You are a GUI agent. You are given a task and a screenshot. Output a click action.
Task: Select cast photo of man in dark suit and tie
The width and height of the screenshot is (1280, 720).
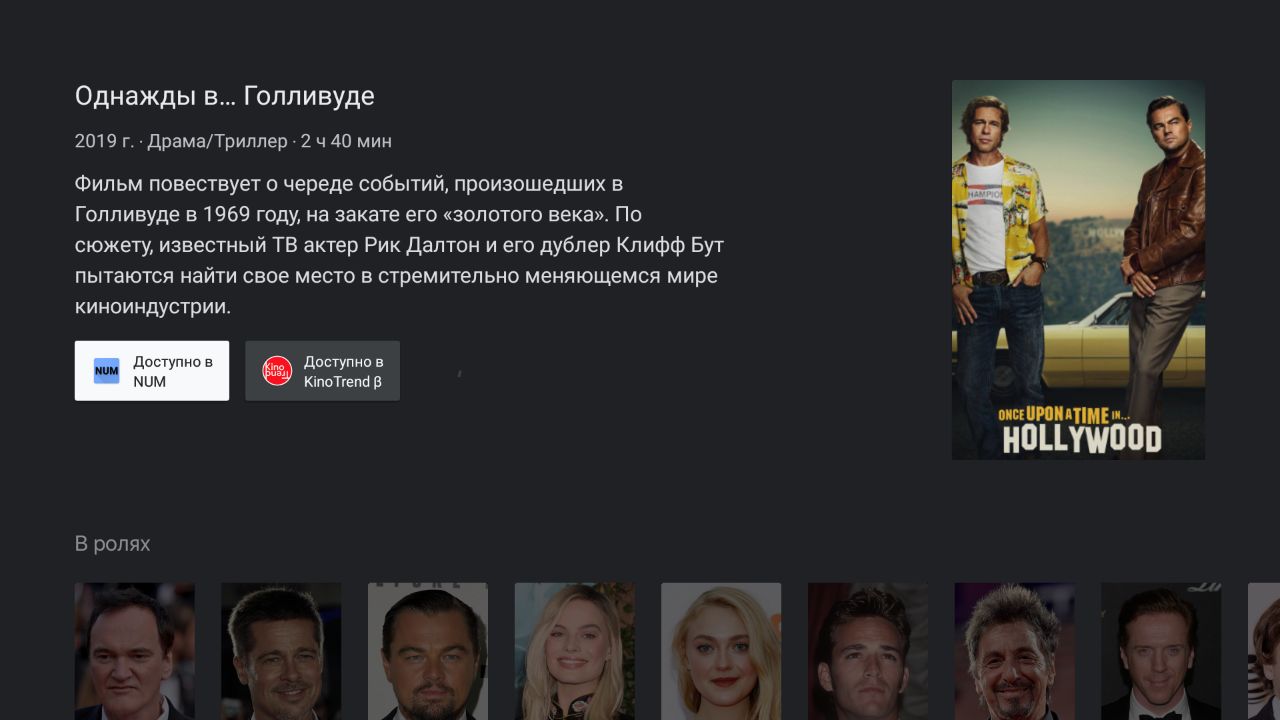135,651
